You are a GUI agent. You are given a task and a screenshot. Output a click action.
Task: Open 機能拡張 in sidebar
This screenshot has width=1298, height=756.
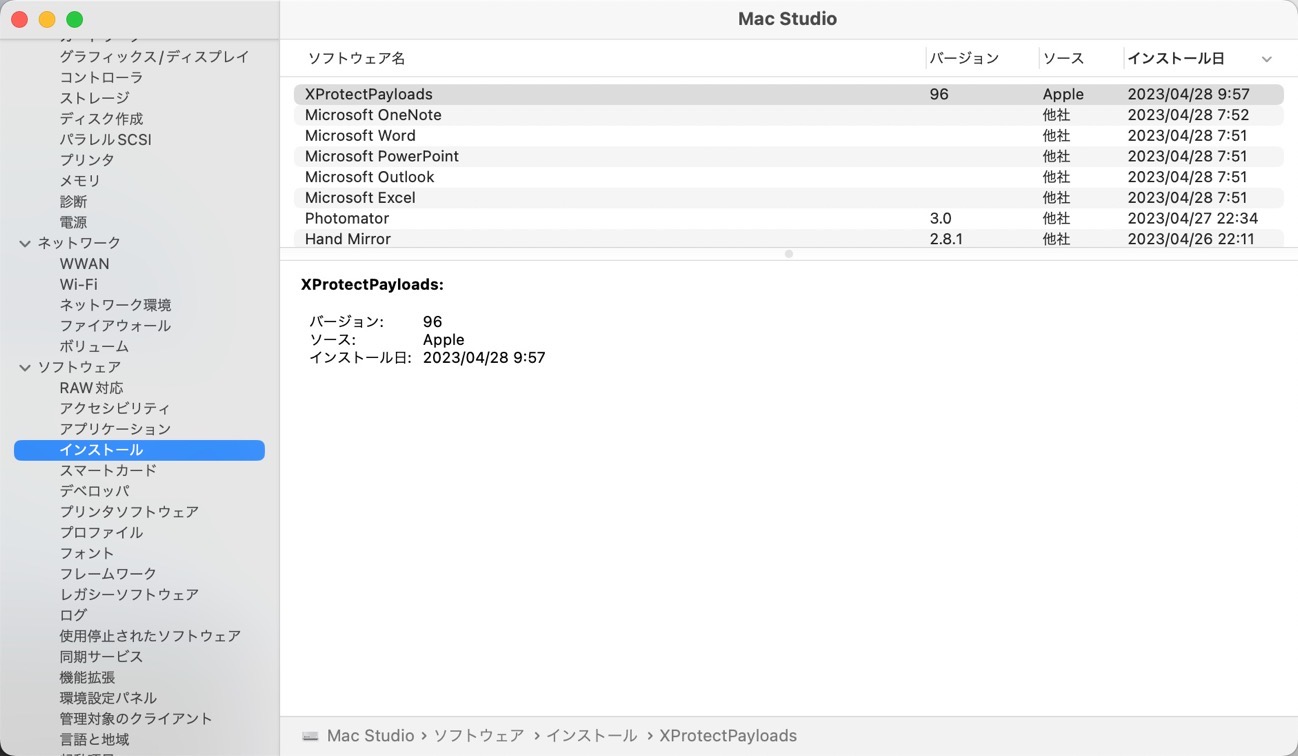click(87, 678)
